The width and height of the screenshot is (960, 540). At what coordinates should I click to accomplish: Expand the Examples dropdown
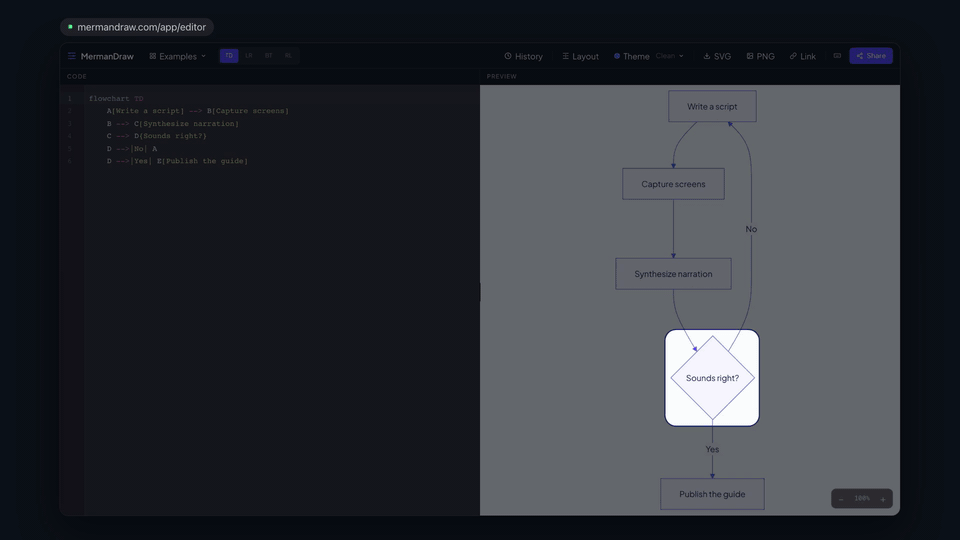point(178,56)
